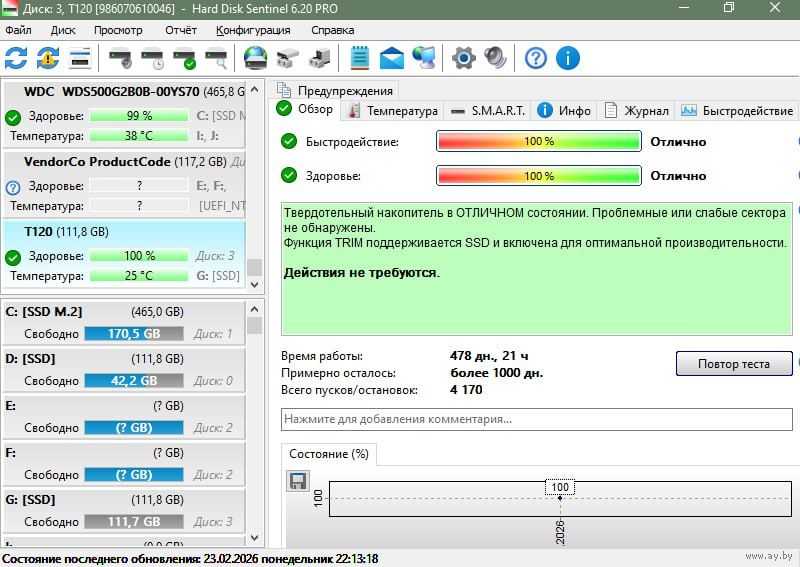This screenshot has height=567, width=800.
Task: Save the graph using floppy icon
Action: coord(297,482)
